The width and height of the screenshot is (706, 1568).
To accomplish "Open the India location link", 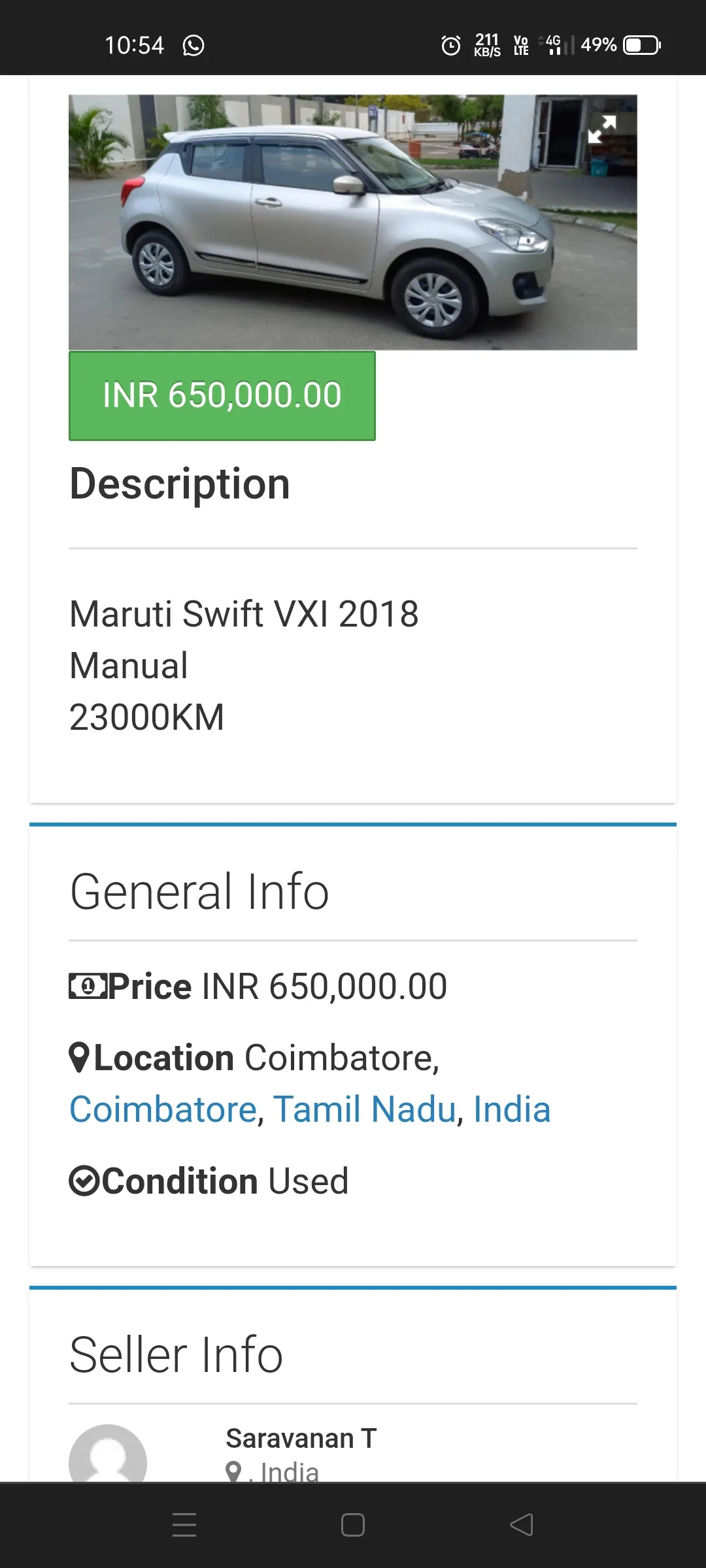I will coord(512,1109).
